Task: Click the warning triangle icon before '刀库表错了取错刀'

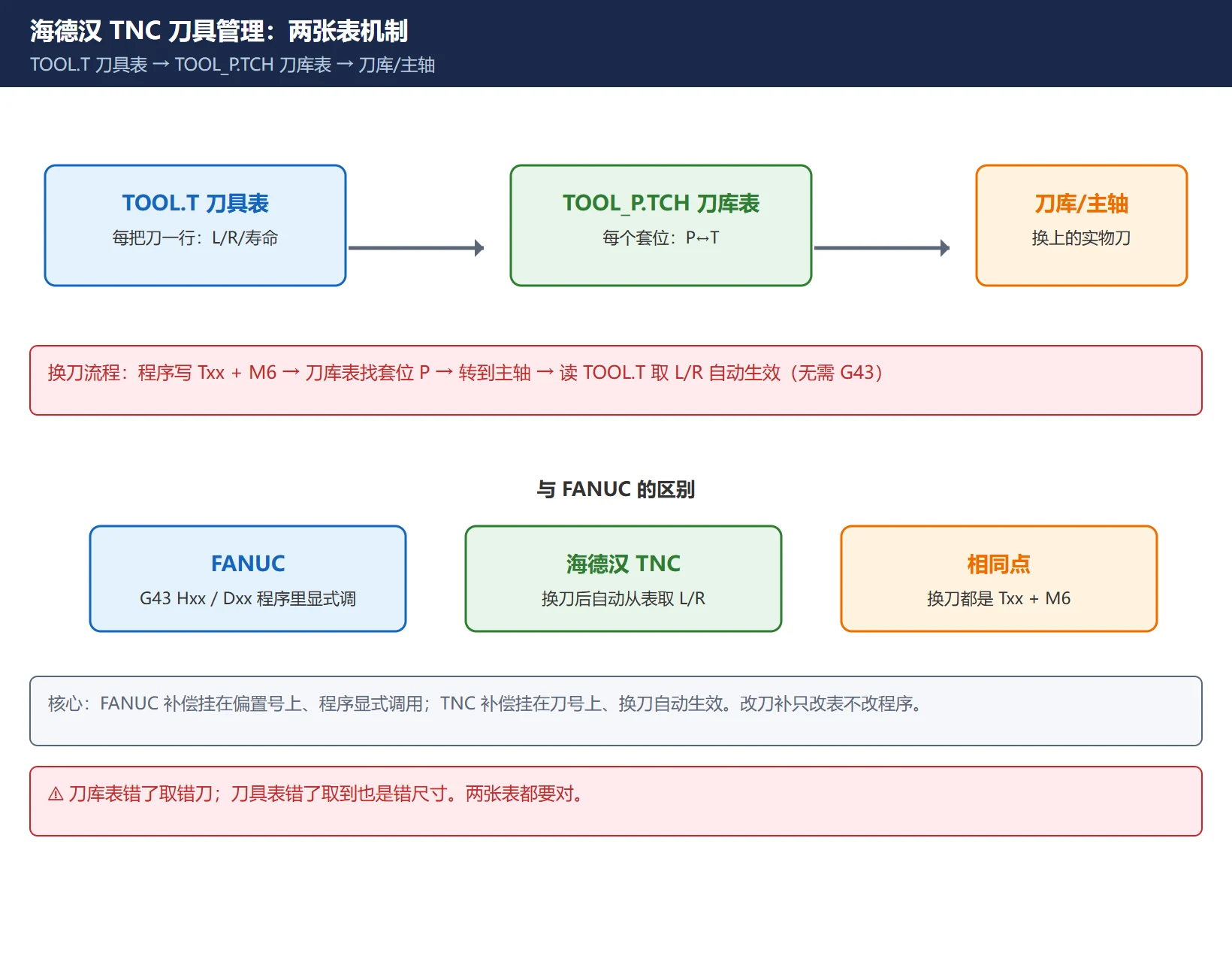Action: 56,794
